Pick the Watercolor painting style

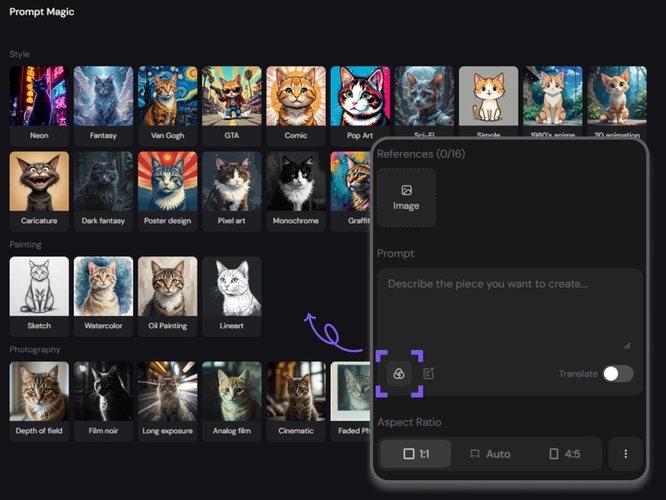(103, 296)
